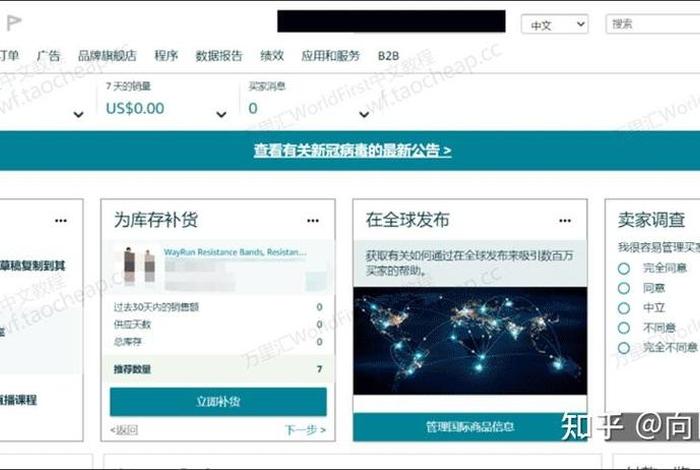Click the US$0.00 sales value
Viewport: 700px width, 470px height.
tap(135, 108)
